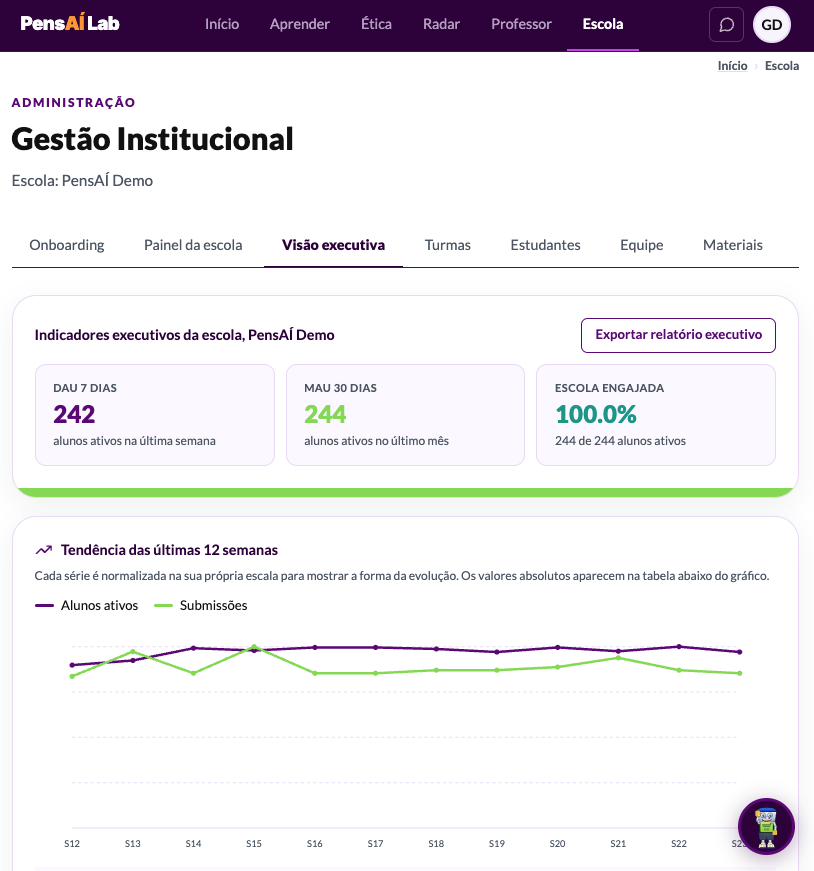Click the S18 week label on chart axis
Screen dimensions: 814x871
click(x=436, y=843)
